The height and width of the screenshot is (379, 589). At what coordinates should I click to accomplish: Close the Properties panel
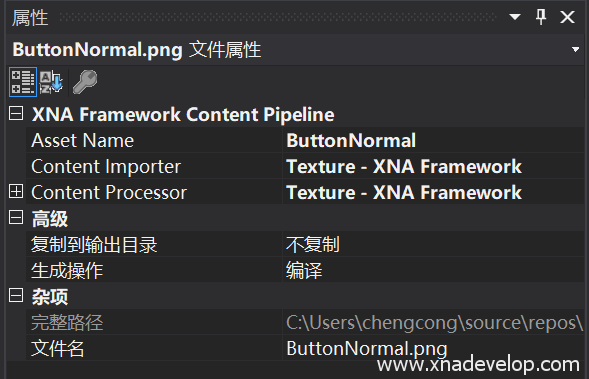[567, 17]
